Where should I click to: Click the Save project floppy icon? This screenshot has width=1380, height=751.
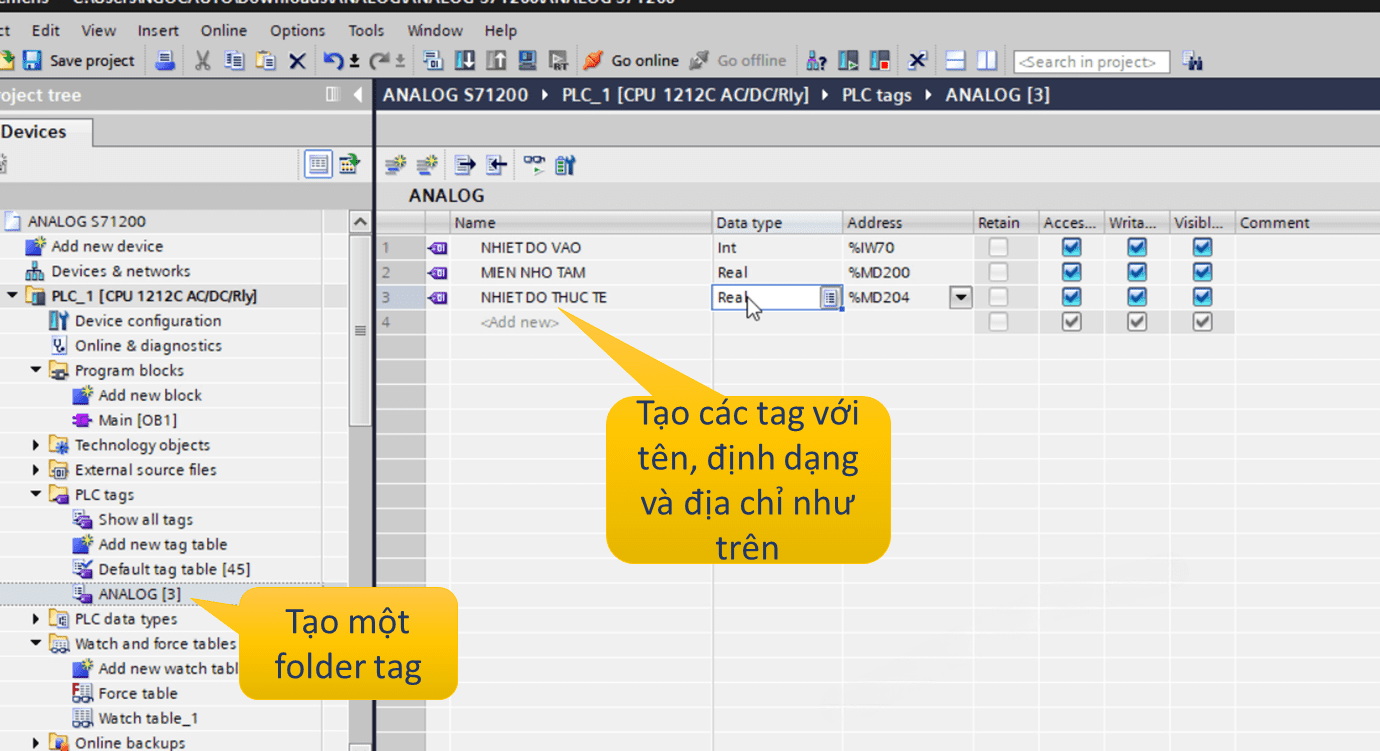(x=32, y=60)
